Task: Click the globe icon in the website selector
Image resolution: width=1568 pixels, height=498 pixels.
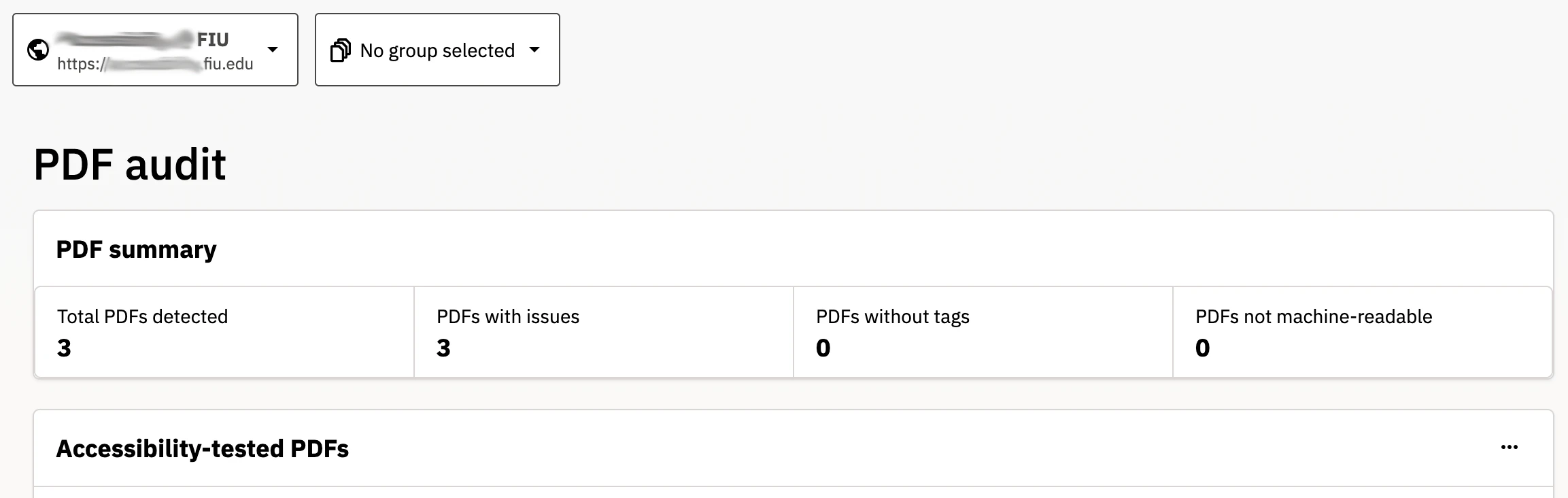Action: [39, 48]
